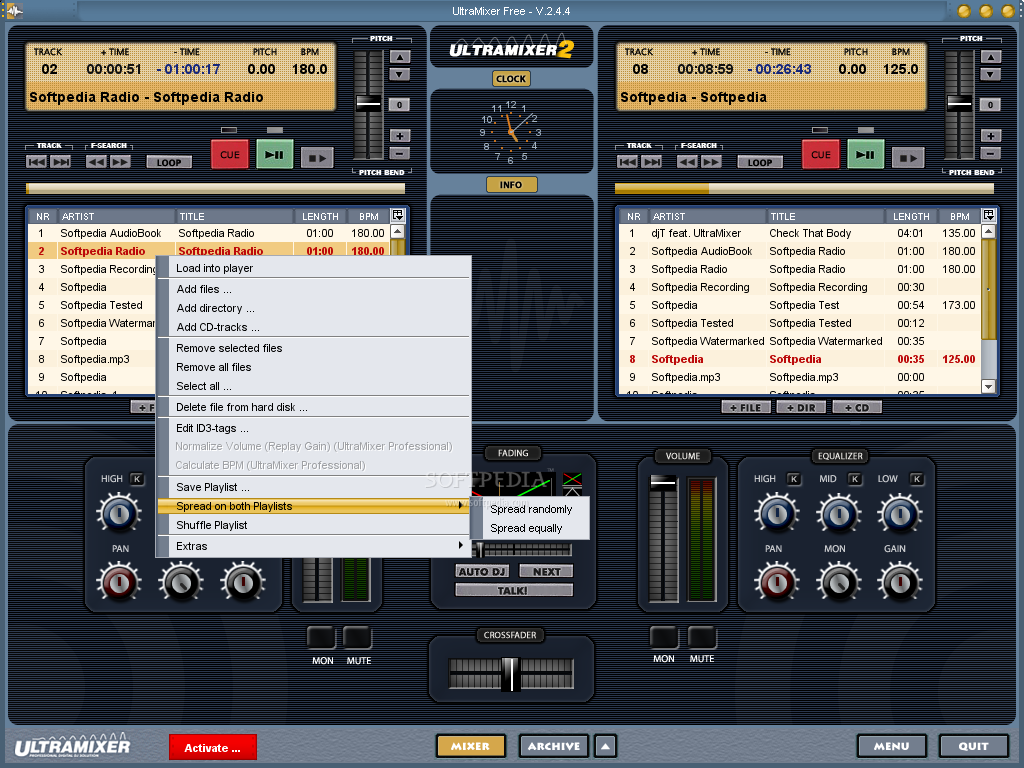Image resolution: width=1024 pixels, height=768 pixels.
Task: Click left deck previous track icon
Action: 37,162
